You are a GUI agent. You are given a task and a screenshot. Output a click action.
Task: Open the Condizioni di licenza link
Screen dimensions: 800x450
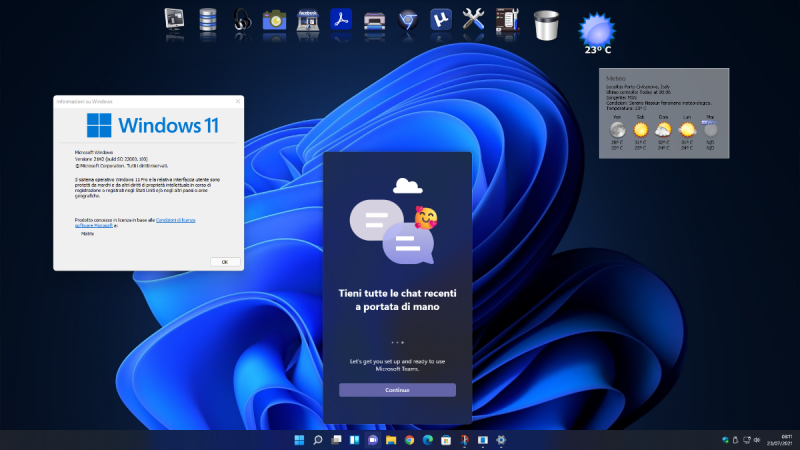click(175, 220)
